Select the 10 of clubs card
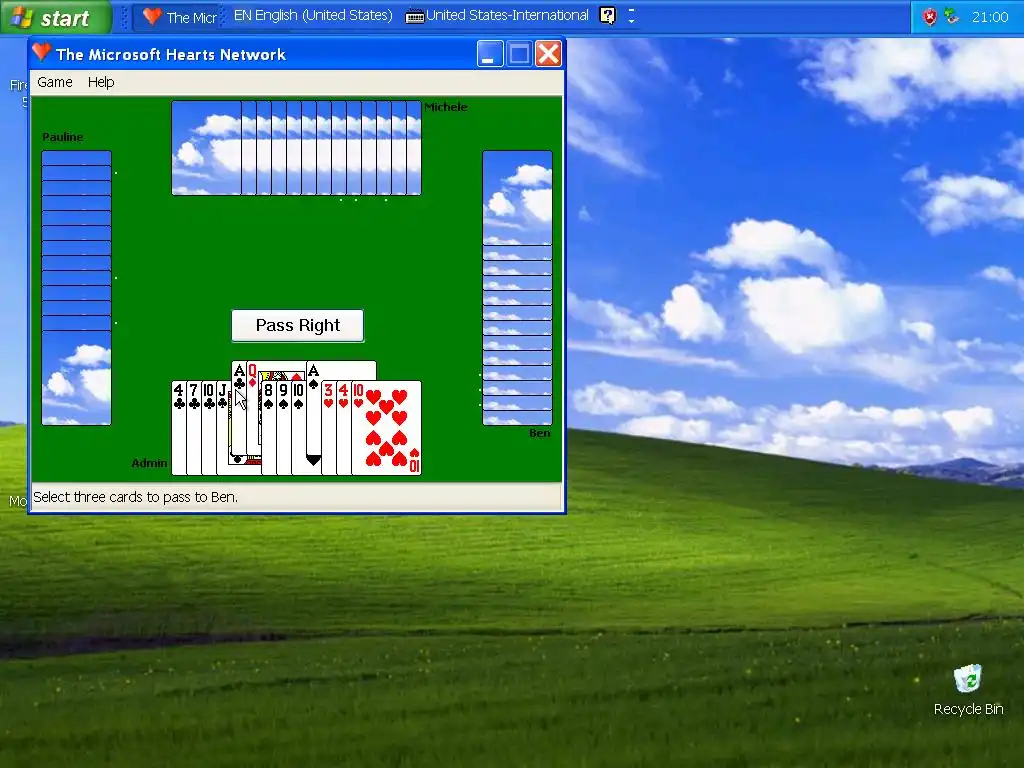Screen dimensions: 1024x768 tap(208, 428)
